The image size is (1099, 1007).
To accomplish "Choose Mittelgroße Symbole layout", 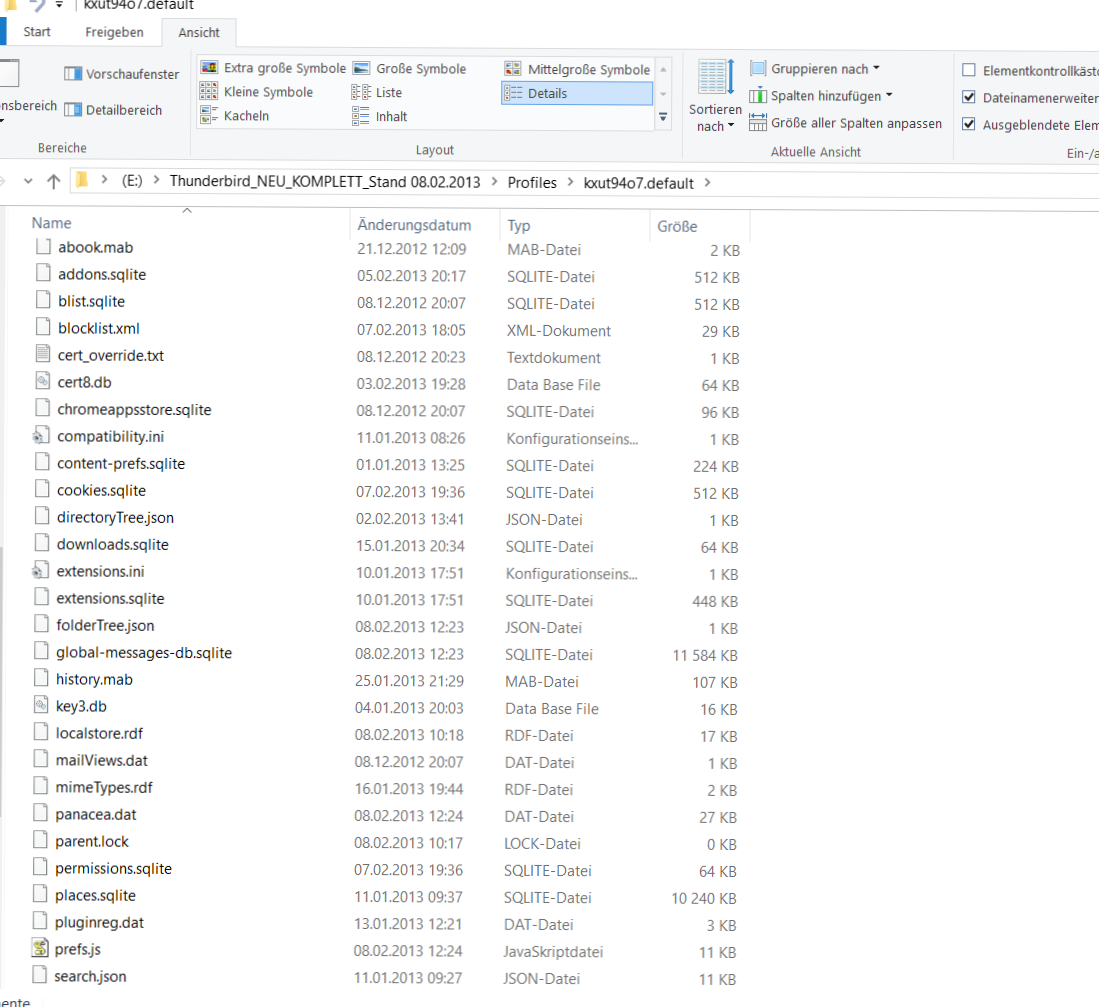I will coord(577,69).
